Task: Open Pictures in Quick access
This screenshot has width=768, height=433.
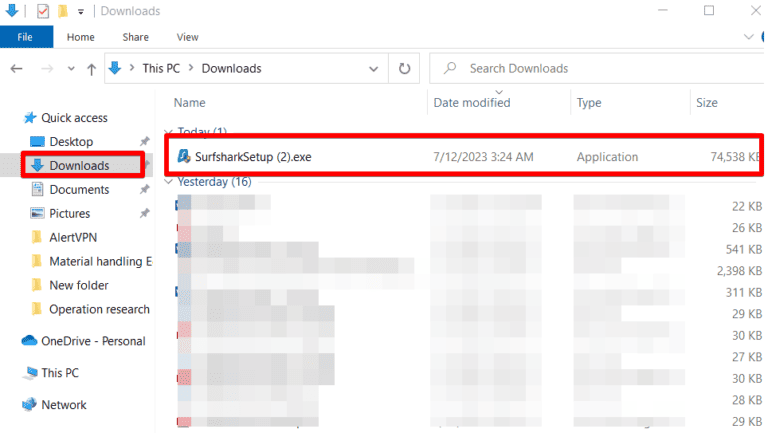Action: (x=70, y=214)
